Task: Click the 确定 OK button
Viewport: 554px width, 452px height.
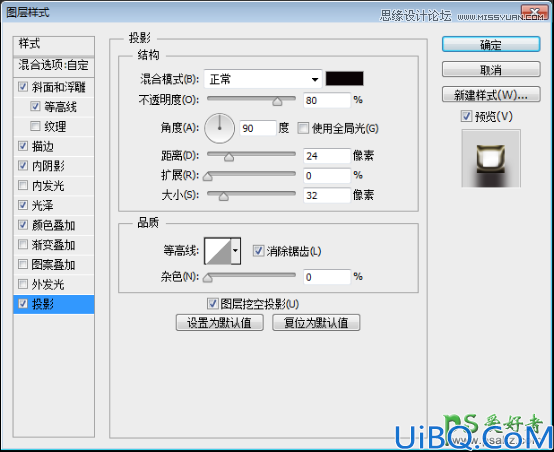Action: click(491, 45)
